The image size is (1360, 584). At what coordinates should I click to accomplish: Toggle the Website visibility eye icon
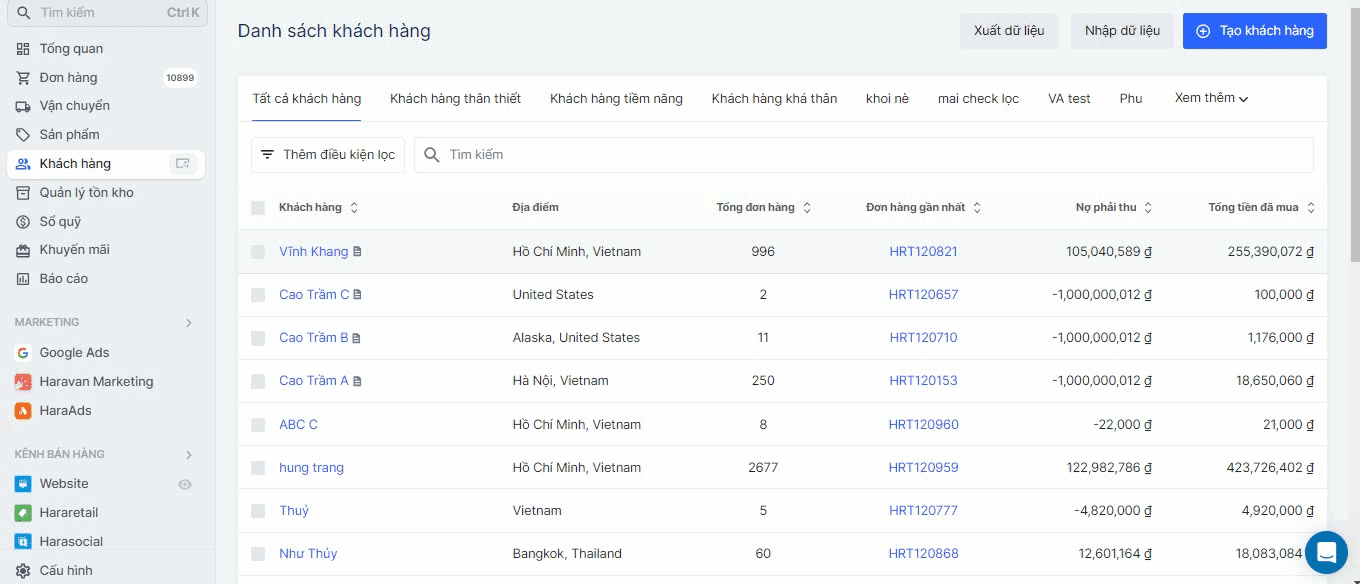185,484
